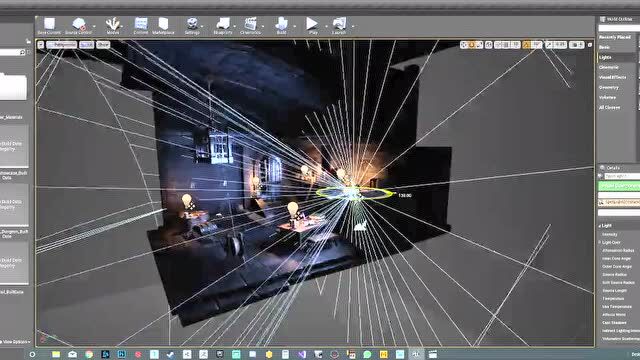Open the Perspective view mode dropdown
This screenshot has width=640, height=360.
click(61, 45)
